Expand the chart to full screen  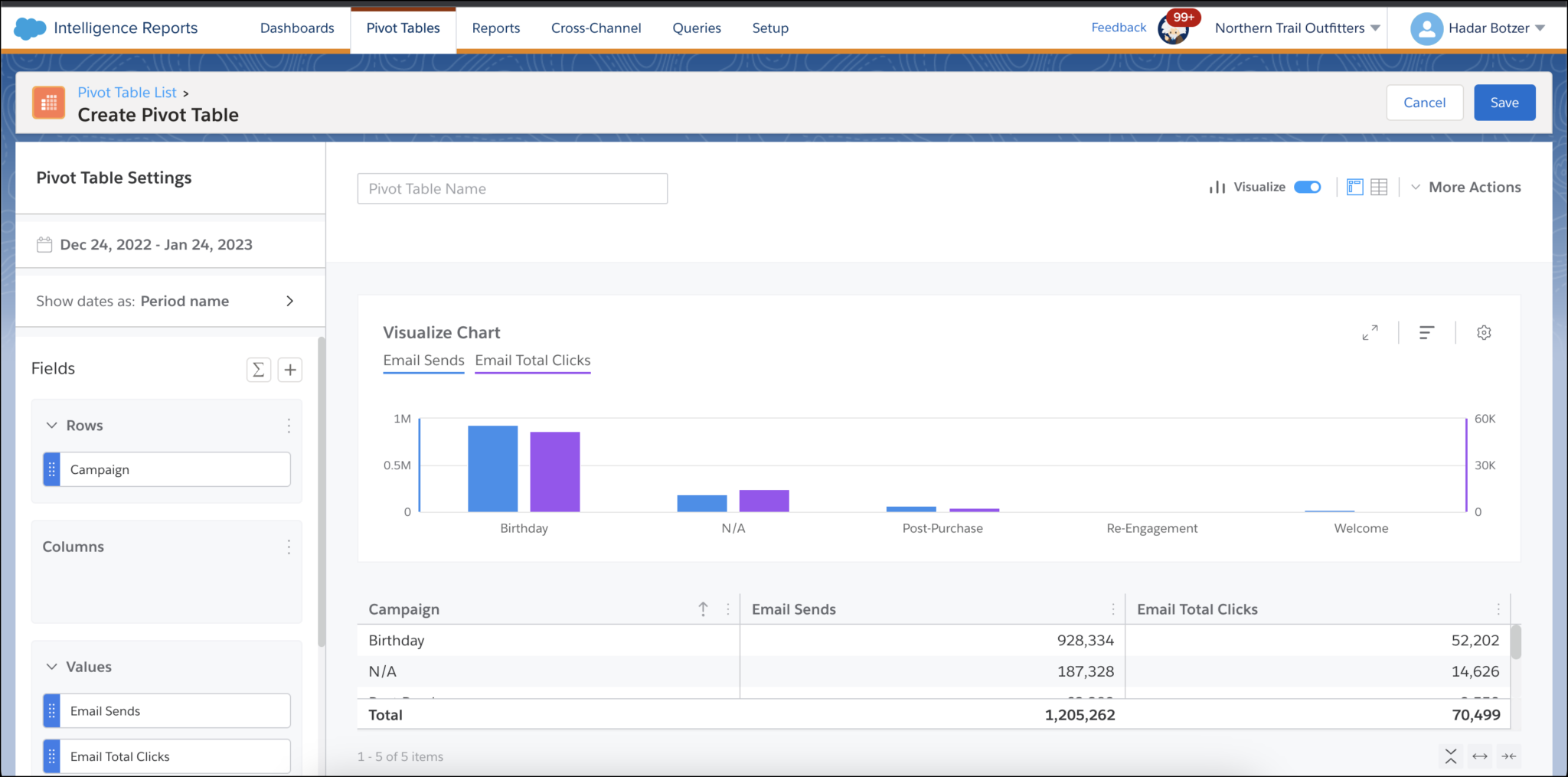(x=1370, y=332)
